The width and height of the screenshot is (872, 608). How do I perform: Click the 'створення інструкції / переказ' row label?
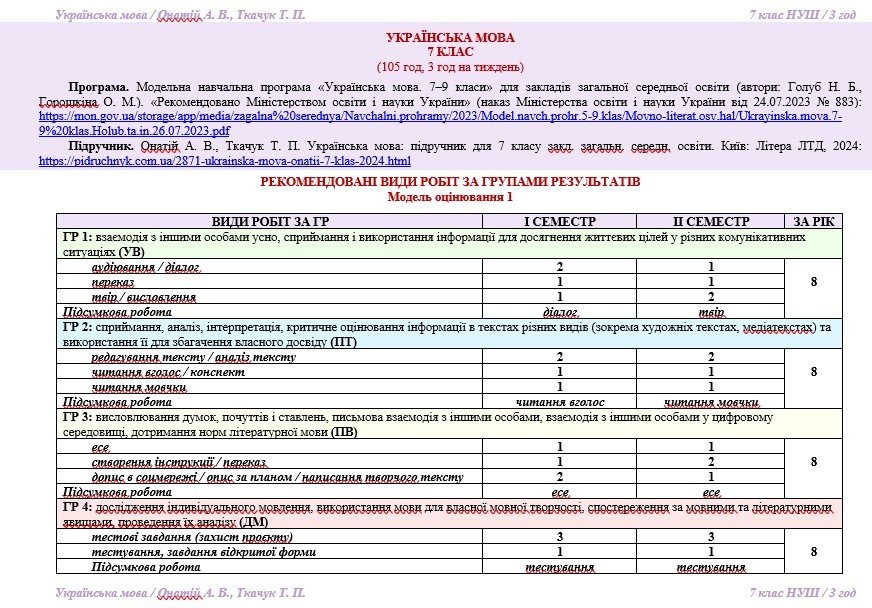click(179, 462)
